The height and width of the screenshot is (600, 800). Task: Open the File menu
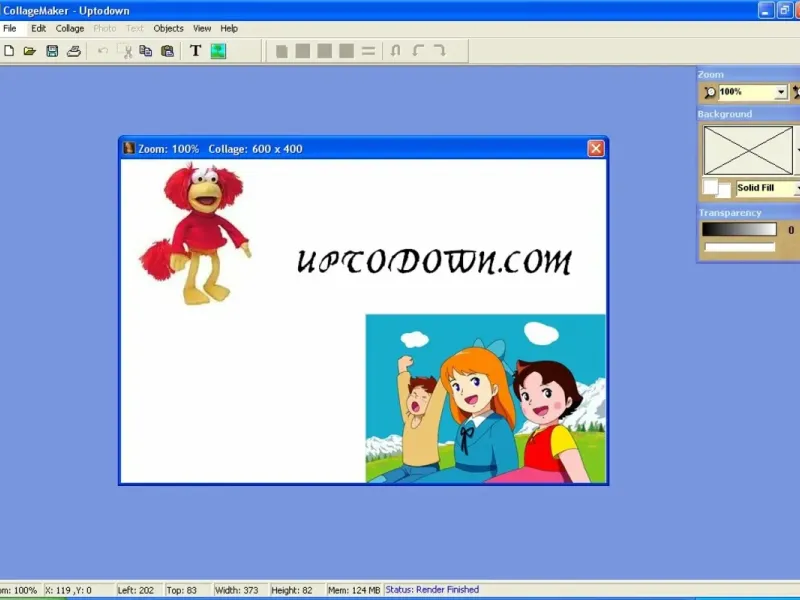pyautogui.click(x=10, y=29)
